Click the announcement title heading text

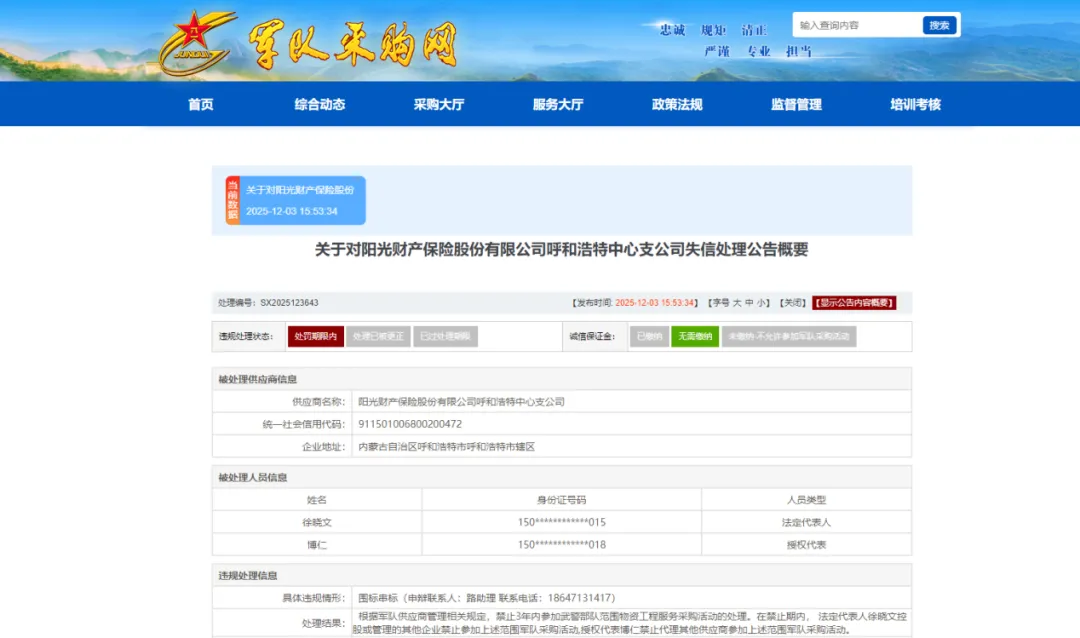(561, 249)
